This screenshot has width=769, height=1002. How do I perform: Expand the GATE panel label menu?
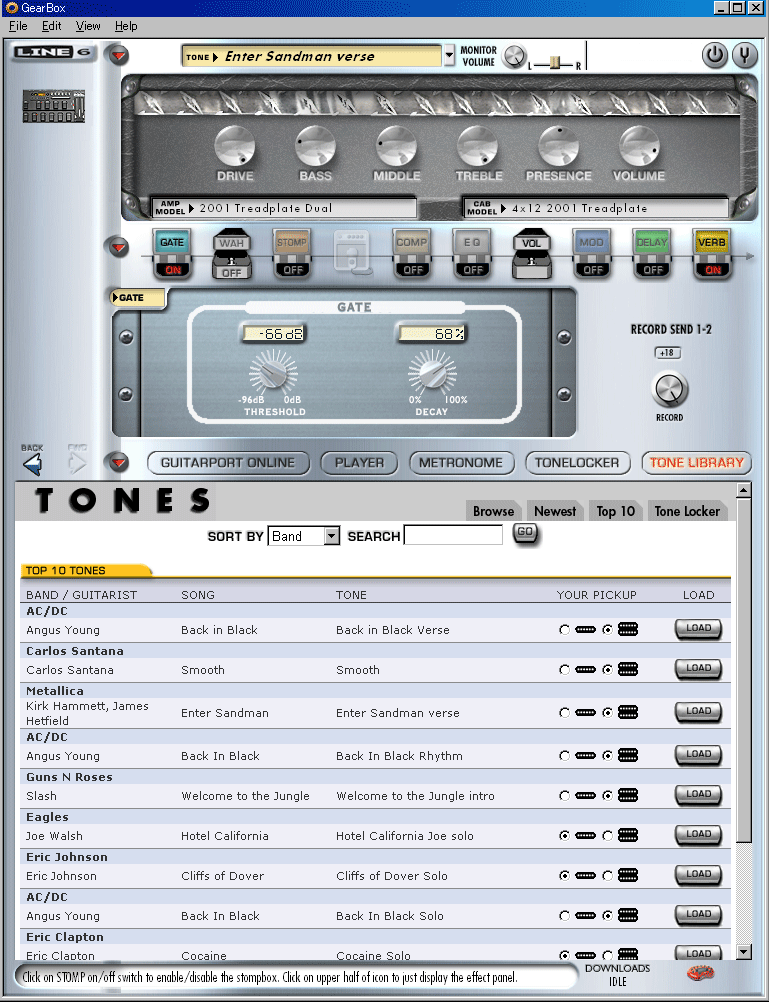pos(138,298)
